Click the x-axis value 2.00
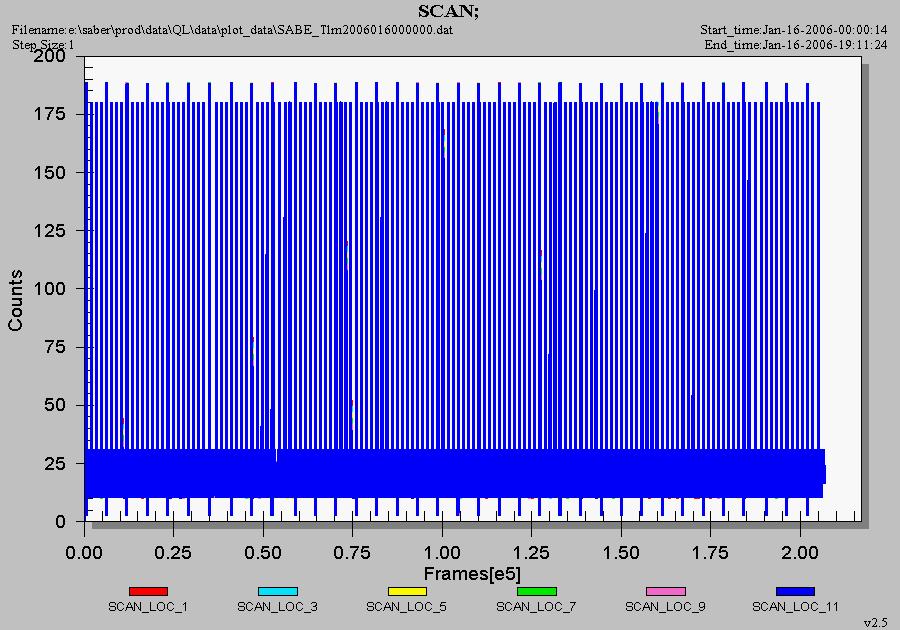The height and width of the screenshot is (630, 900). [800, 553]
